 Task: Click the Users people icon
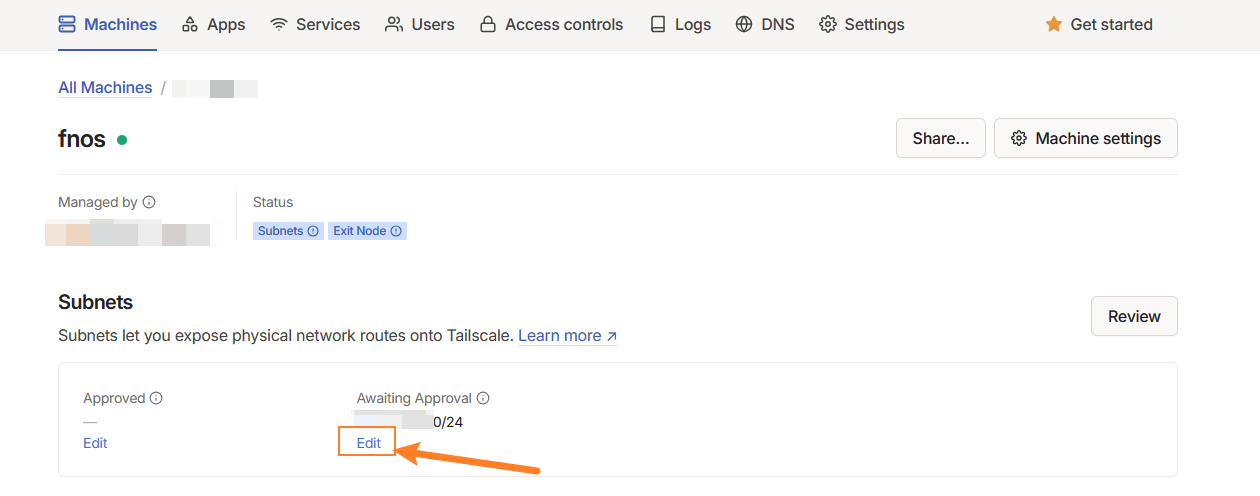(394, 24)
